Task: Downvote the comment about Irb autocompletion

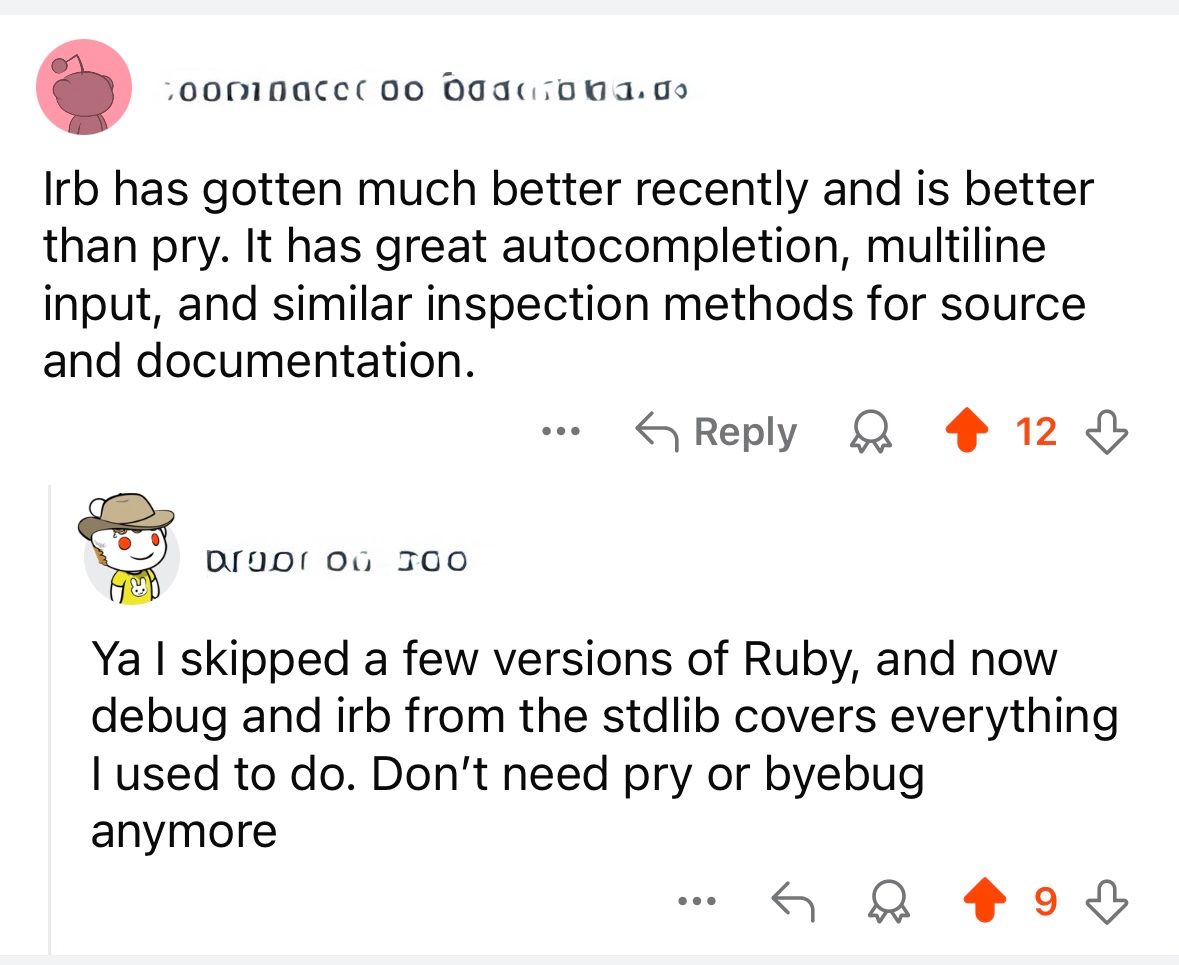Action: coord(1110,432)
